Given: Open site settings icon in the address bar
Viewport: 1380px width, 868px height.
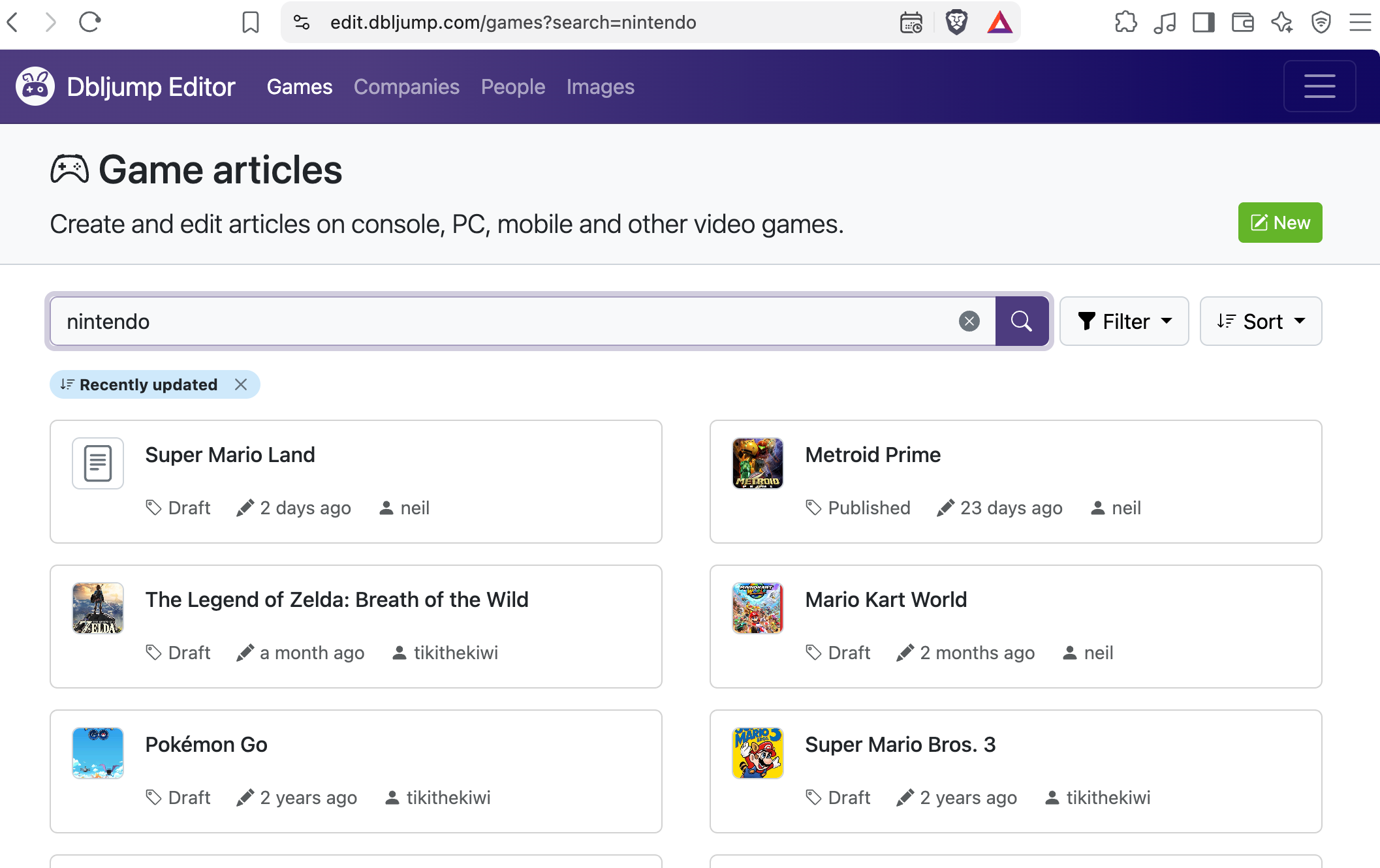Looking at the screenshot, I should pyautogui.click(x=302, y=22).
